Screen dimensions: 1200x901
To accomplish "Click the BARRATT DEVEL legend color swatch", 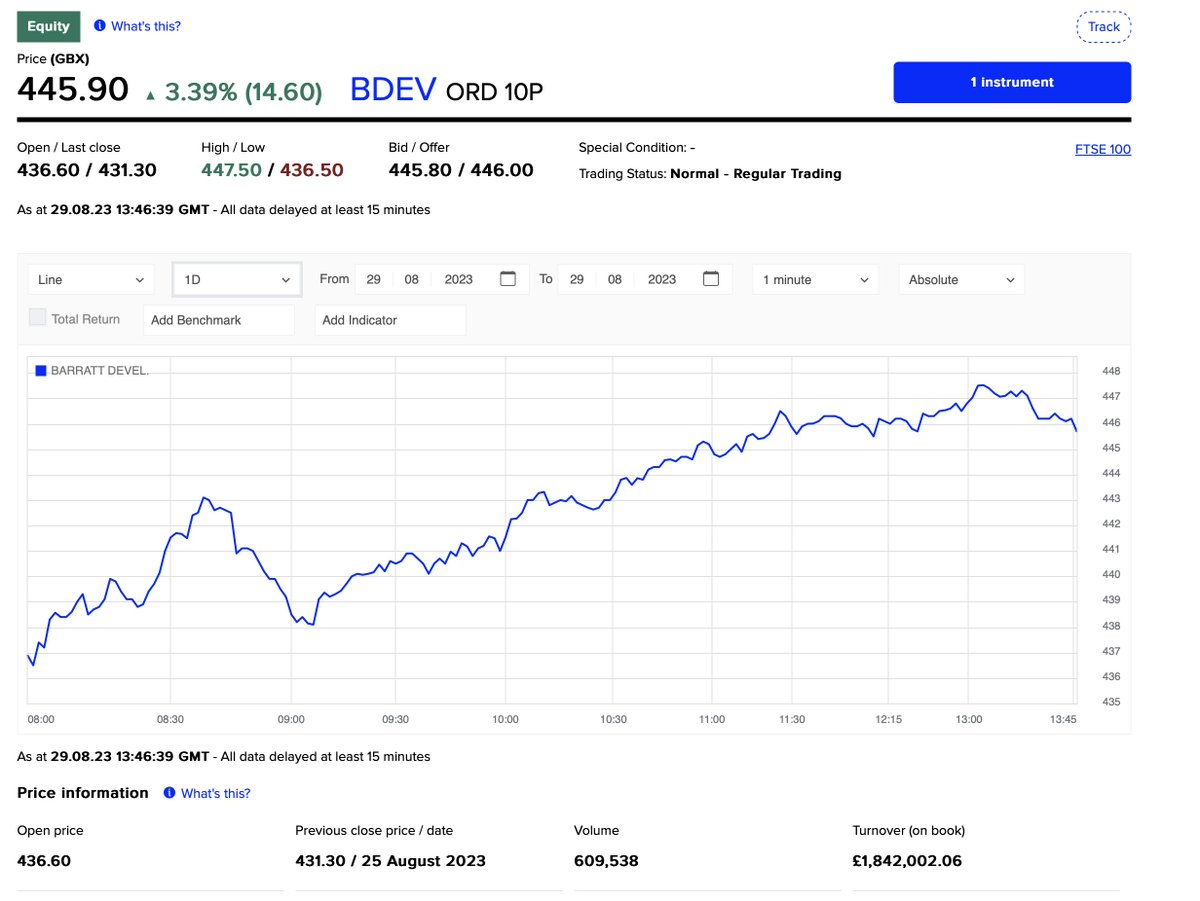I will pyautogui.click(x=39, y=370).
